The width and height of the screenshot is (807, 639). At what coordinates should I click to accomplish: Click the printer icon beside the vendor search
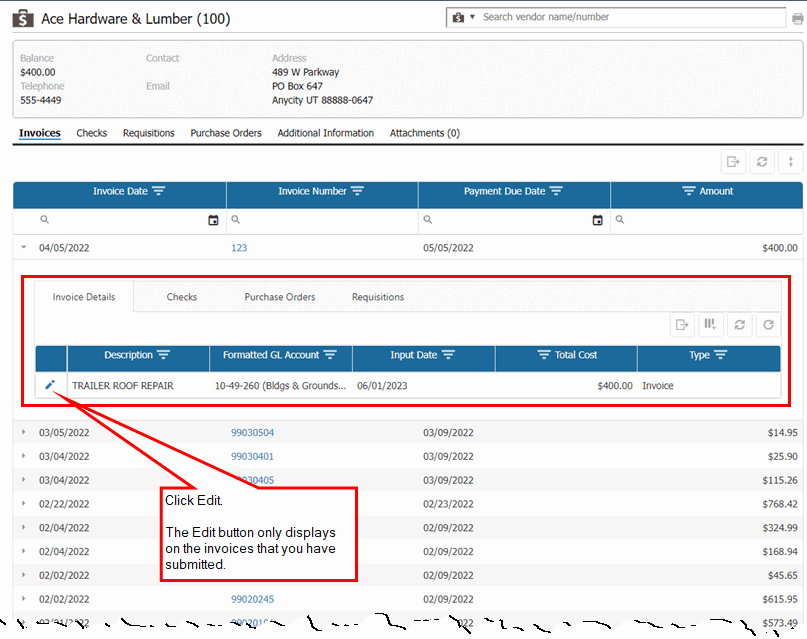click(797, 19)
